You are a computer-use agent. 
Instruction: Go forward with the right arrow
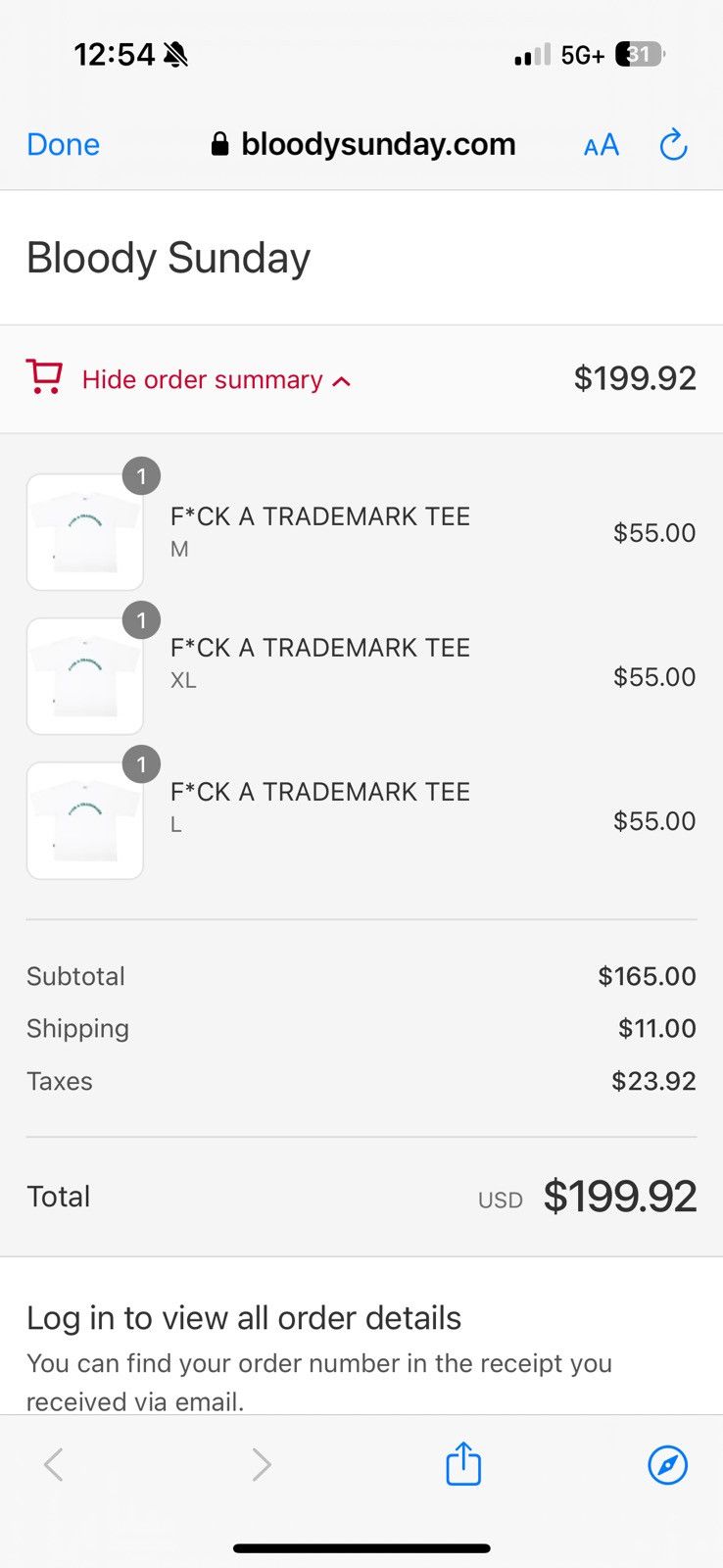[x=261, y=1465]
